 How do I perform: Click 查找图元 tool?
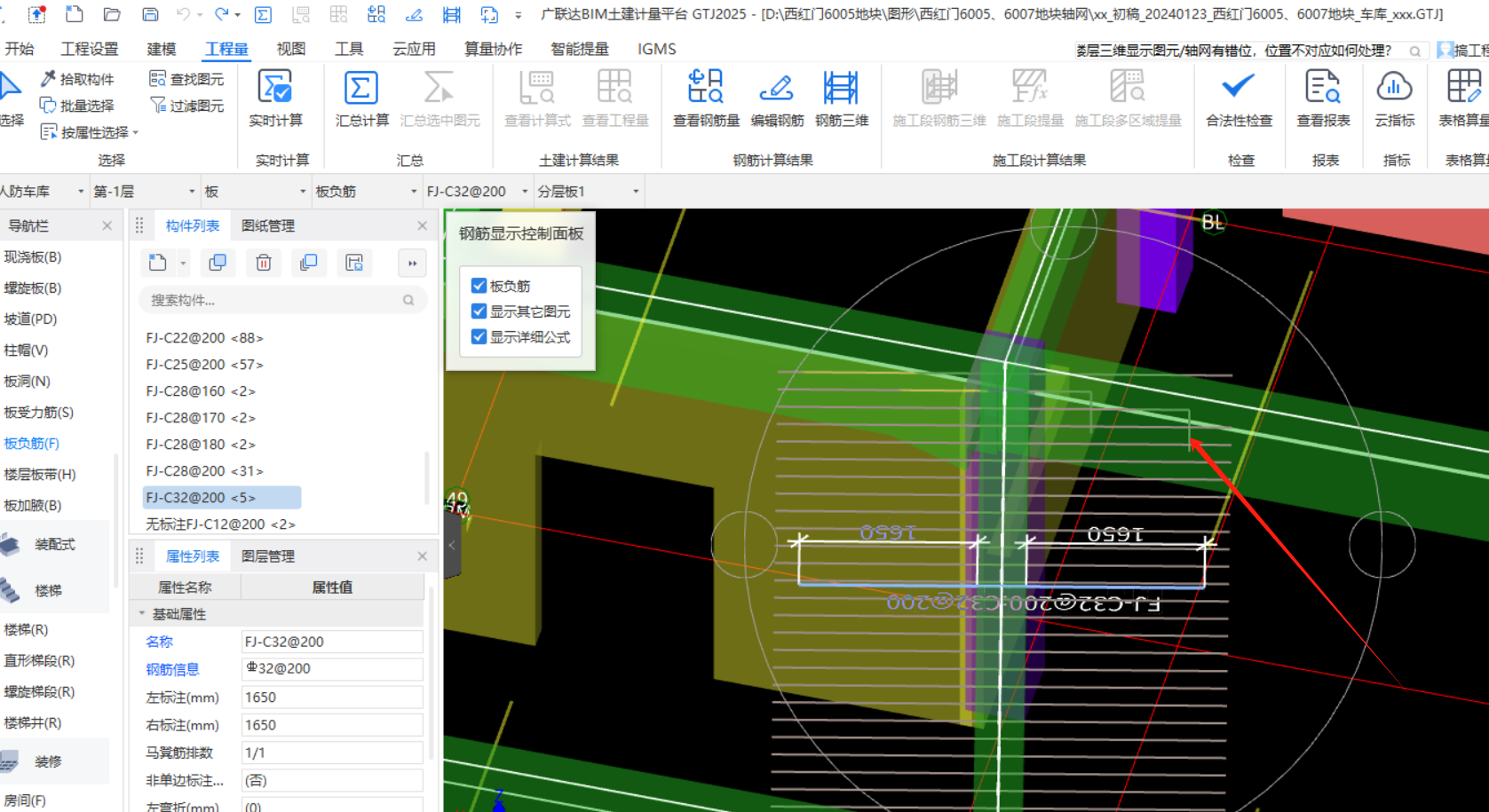(186, 79)
